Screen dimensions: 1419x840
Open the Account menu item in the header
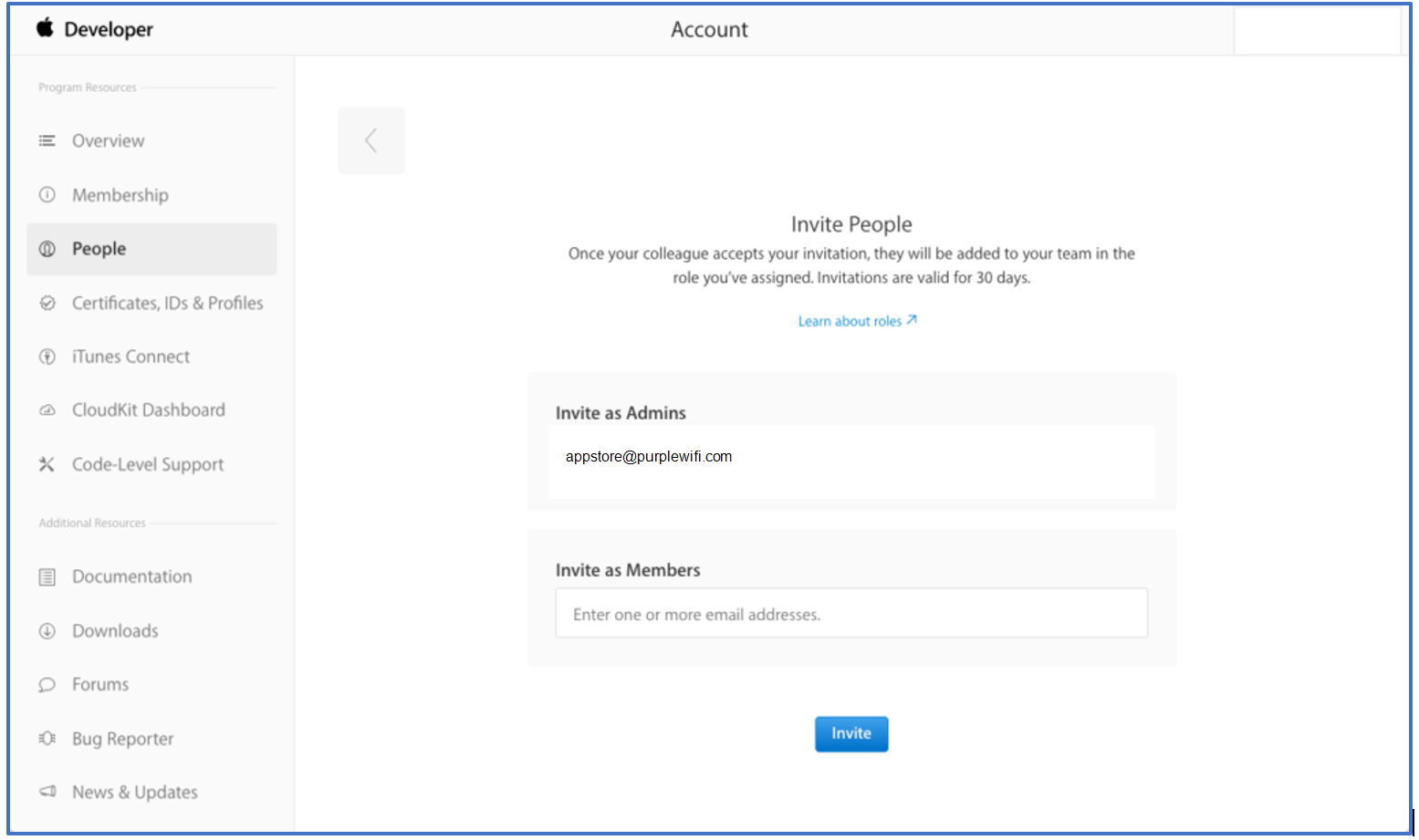[709, 28]
